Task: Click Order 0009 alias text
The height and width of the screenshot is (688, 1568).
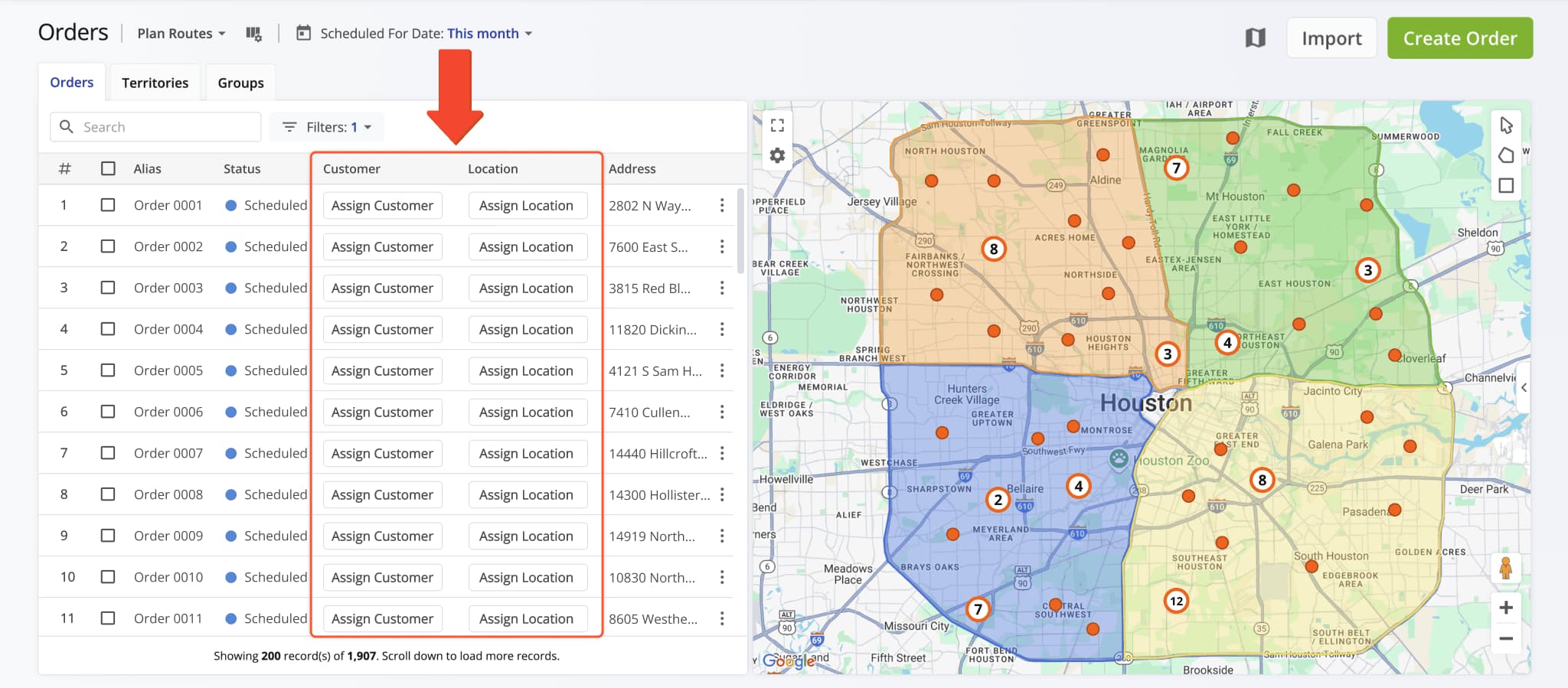Action: 168,536
